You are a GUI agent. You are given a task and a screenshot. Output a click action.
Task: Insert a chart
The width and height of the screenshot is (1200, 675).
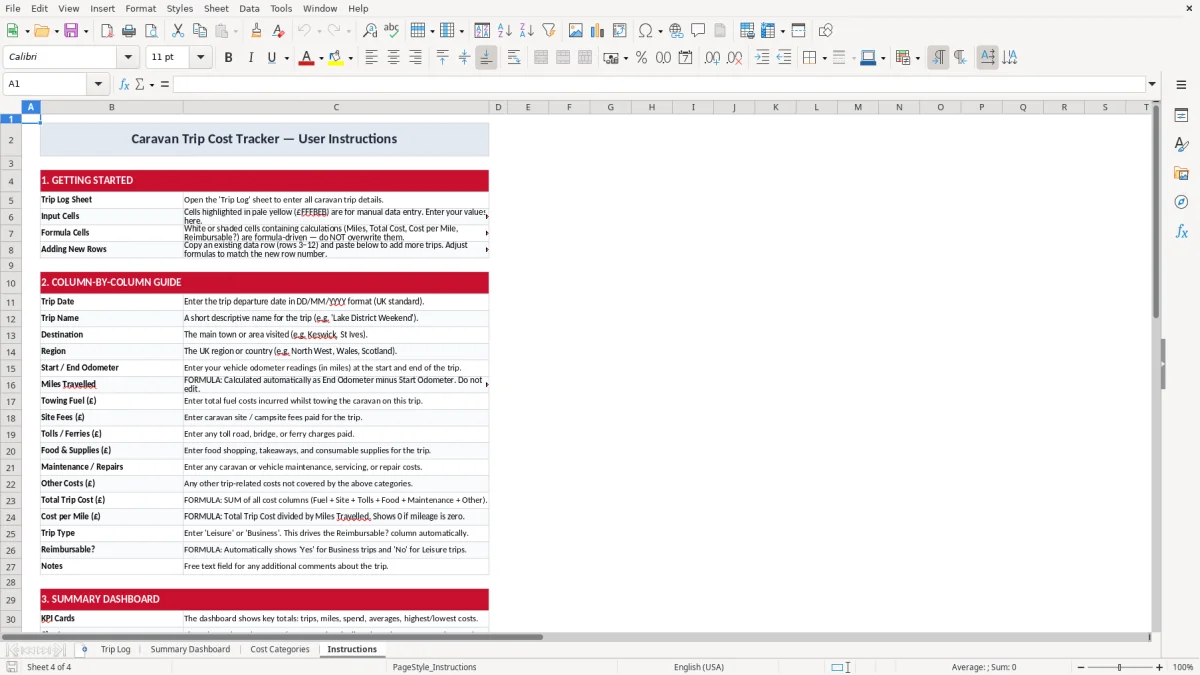click(597, 31)
